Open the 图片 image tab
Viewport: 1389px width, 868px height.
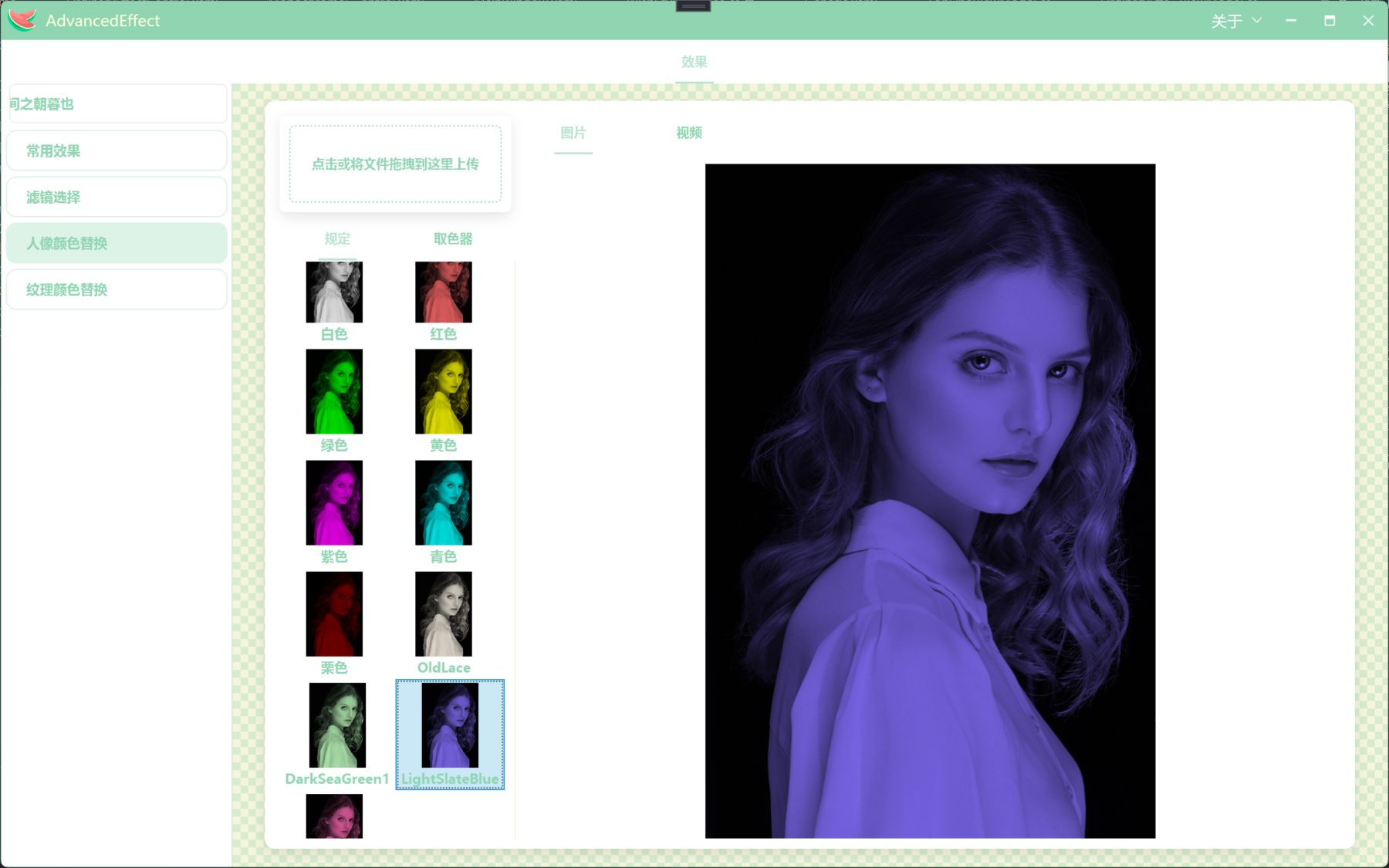pyautogui.click(x=573, y=133)
